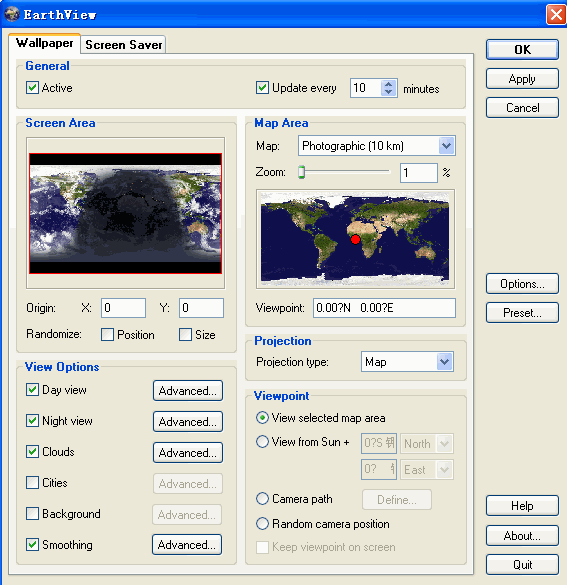Select Camera path radio button
Image resolution: width=567 pixels, height=585 pixels.
pyautogui.click(x=262, y=498)
